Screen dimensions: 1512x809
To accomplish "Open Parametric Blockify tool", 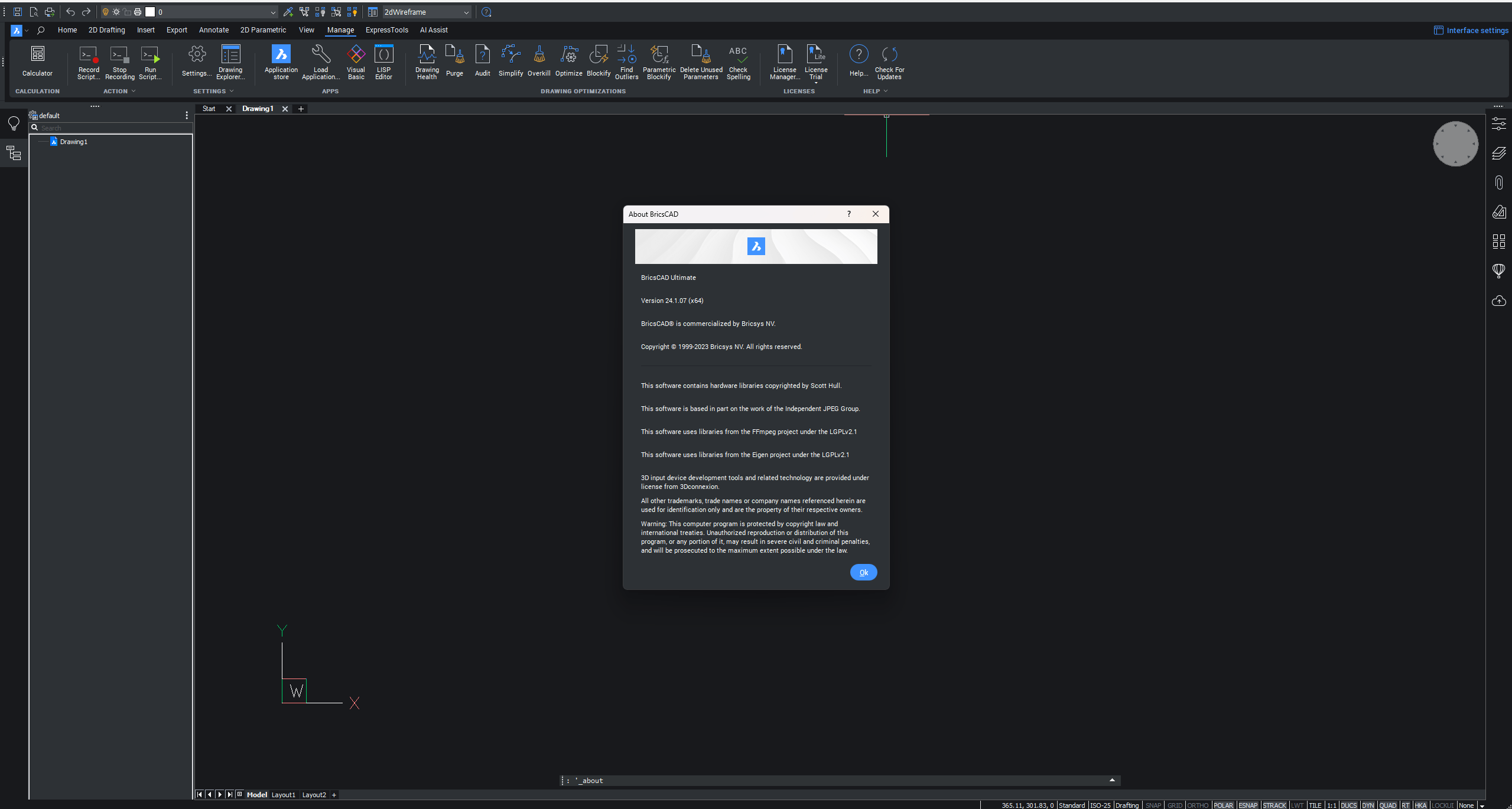I will coord(659,63).
